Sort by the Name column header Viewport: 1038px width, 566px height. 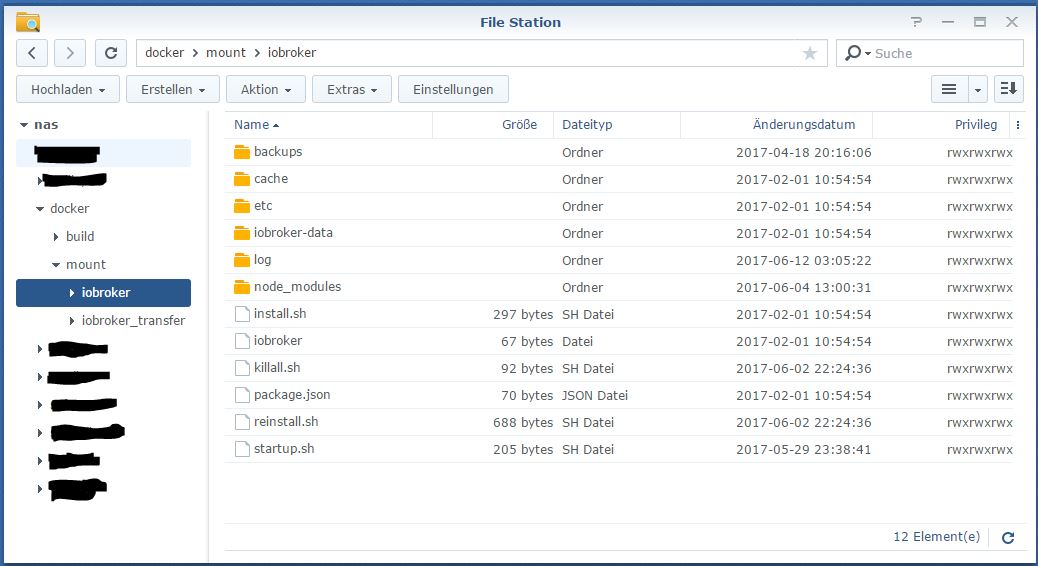click(x=328, y=124)
